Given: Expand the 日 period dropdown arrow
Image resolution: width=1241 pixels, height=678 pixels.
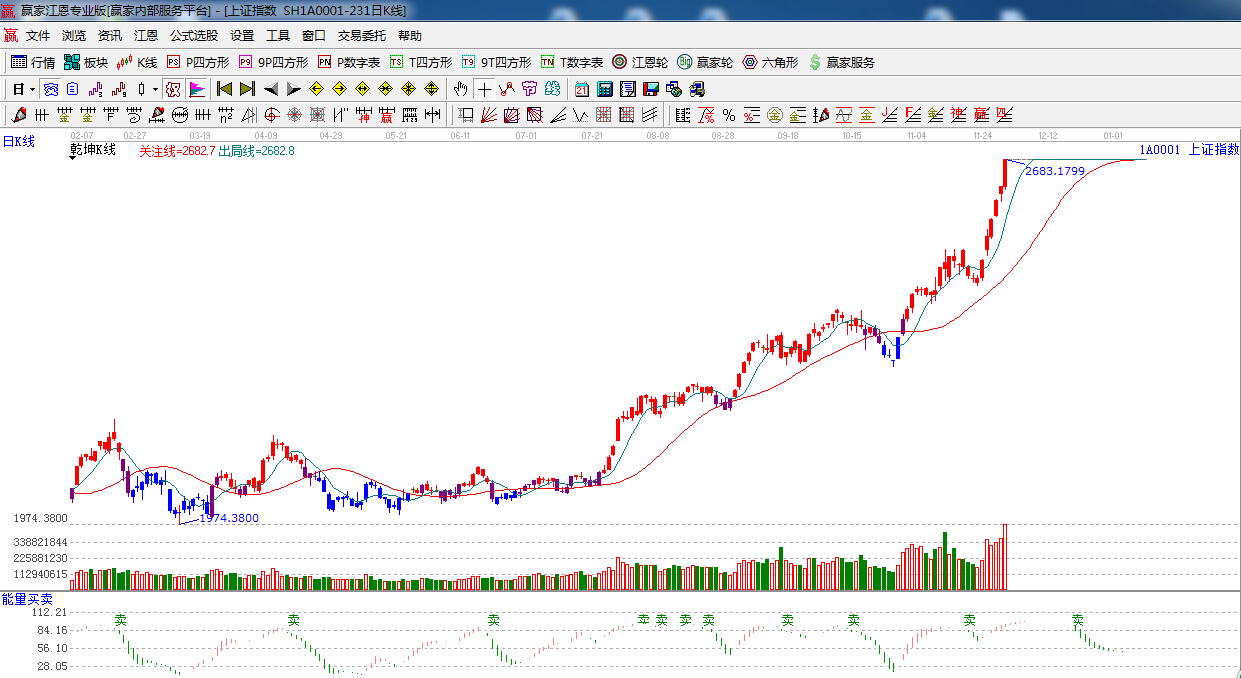Looking at the screenshot, I should pos(32,89).
